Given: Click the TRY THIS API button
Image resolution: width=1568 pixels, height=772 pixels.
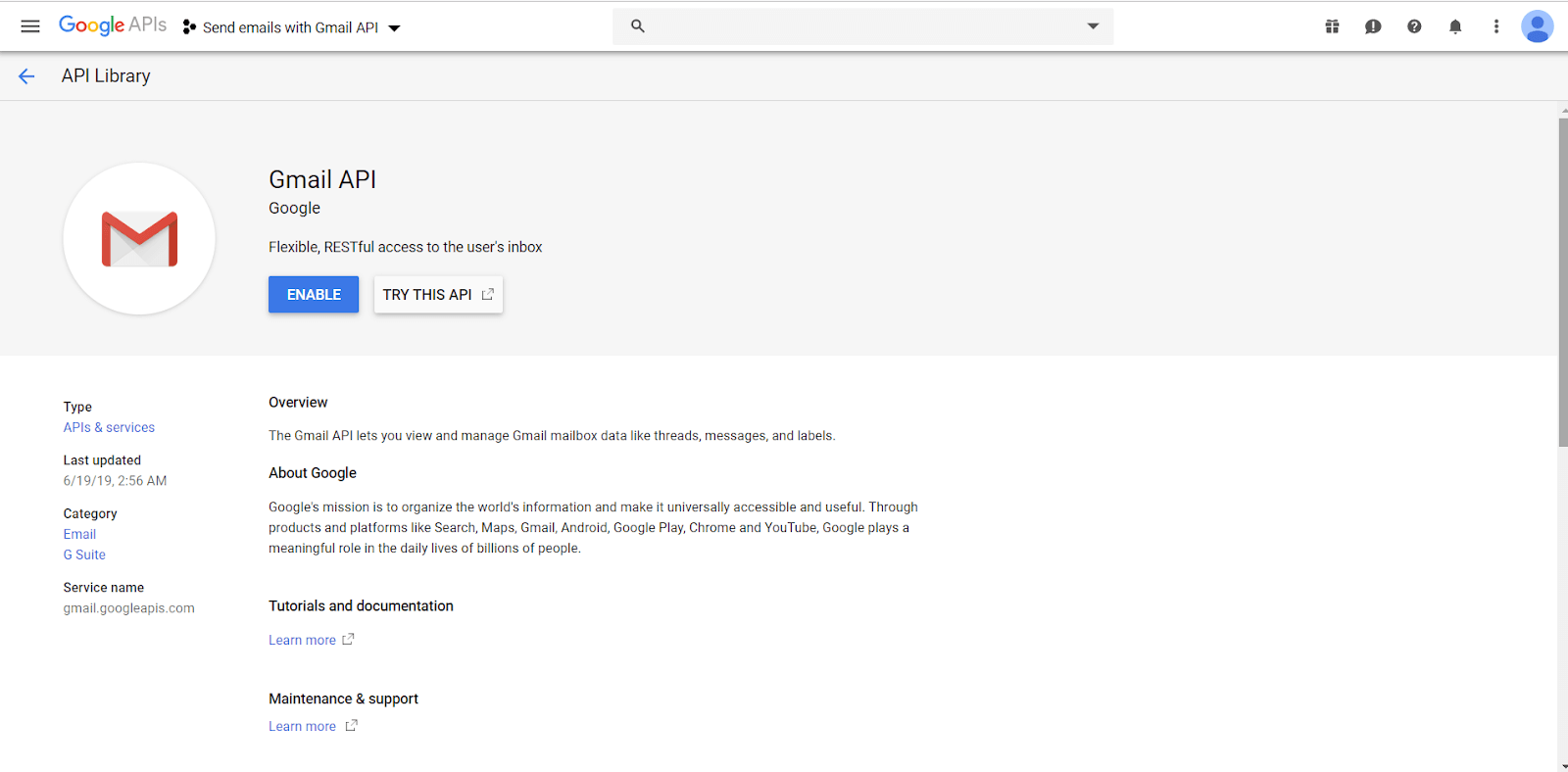Looking at the screenshot, I should pos(438,295).
